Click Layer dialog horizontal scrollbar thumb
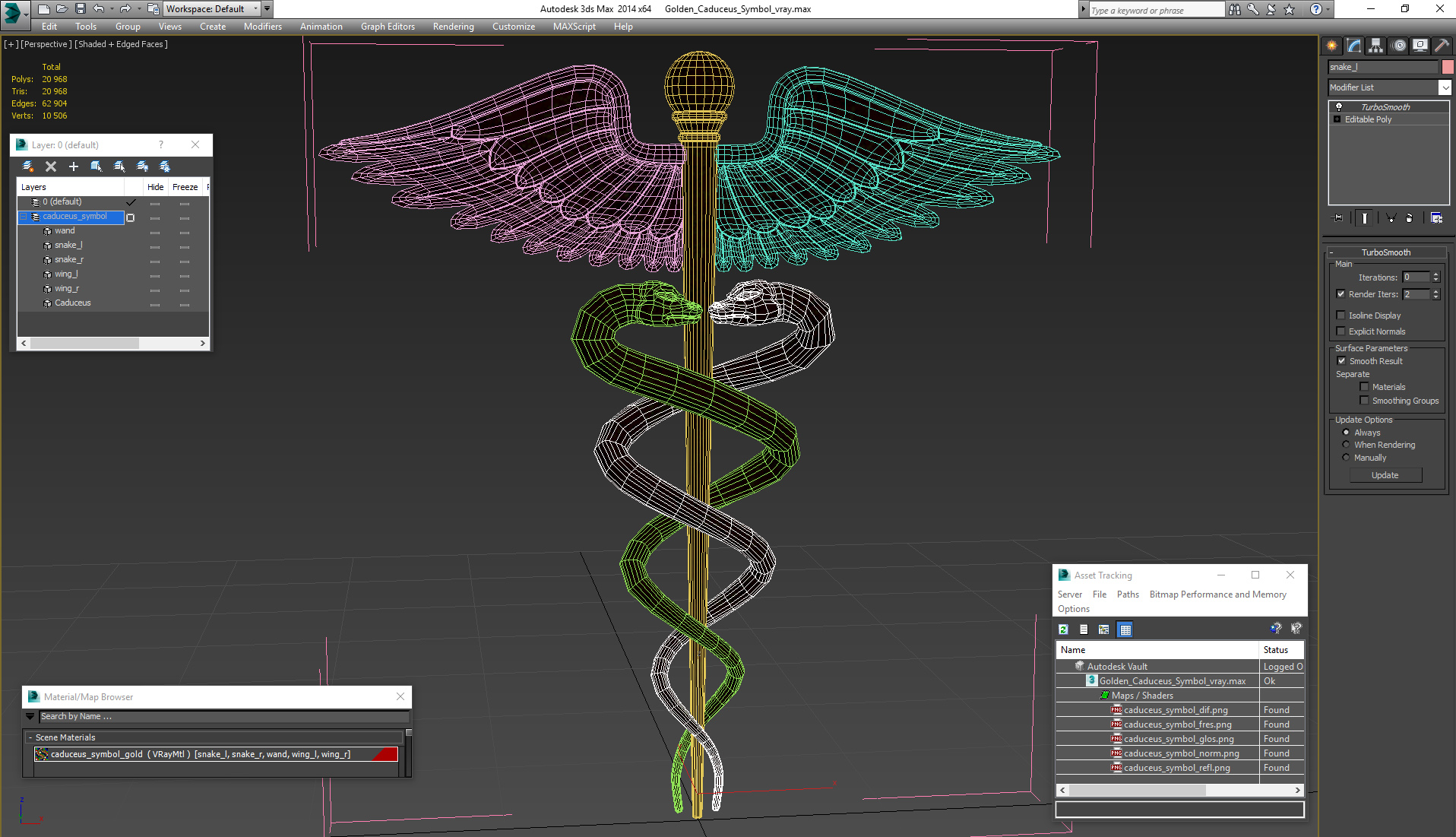 coord(84,344)
